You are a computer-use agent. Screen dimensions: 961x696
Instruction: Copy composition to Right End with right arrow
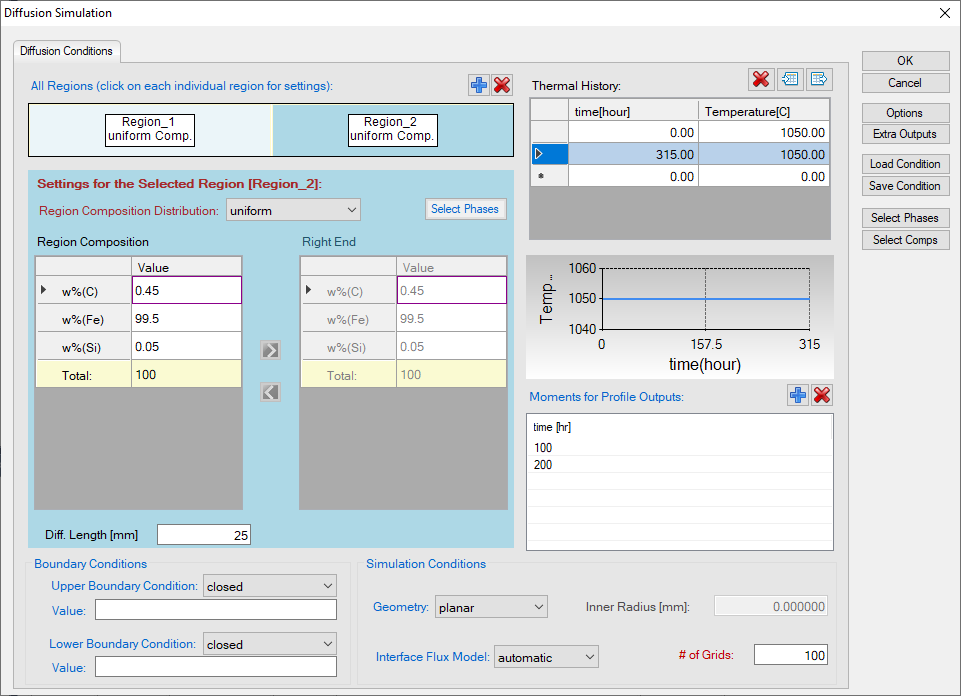pos(270,350)
